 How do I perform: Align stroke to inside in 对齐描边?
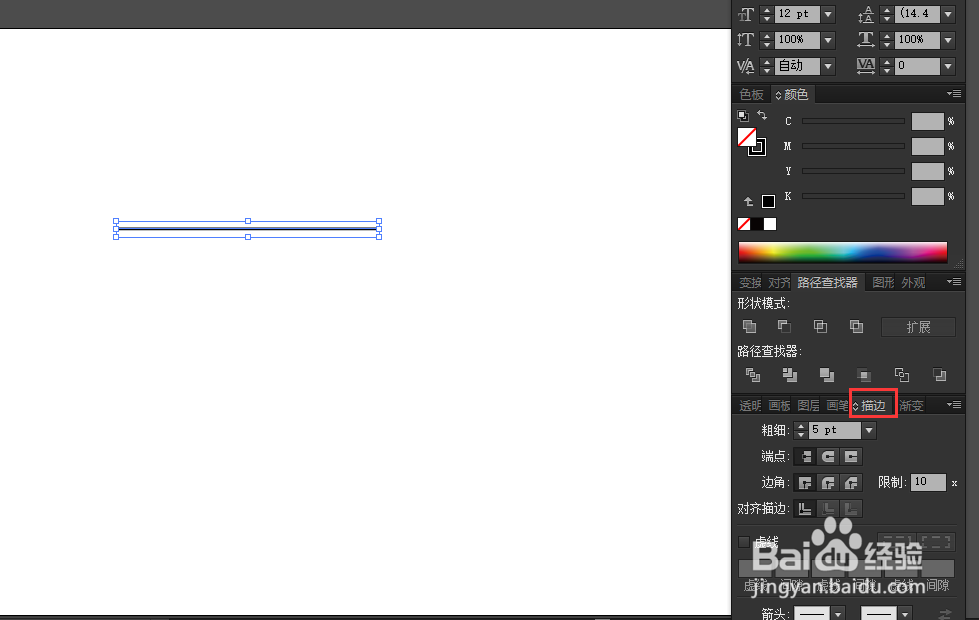pos(828,509)
